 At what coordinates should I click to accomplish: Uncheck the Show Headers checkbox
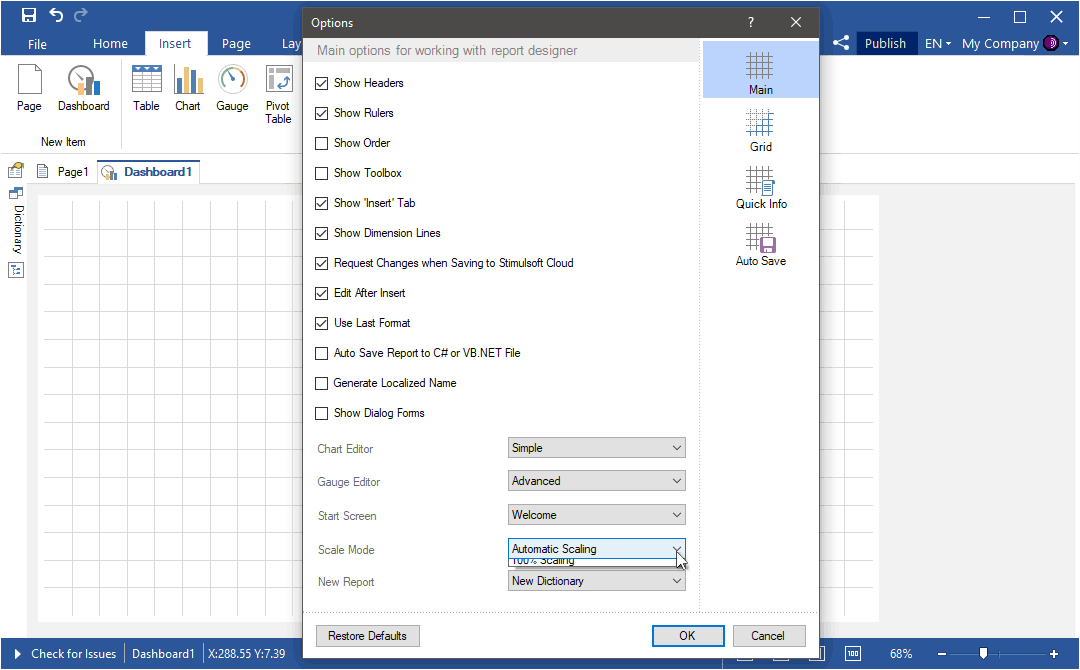(x=321, y=83)
